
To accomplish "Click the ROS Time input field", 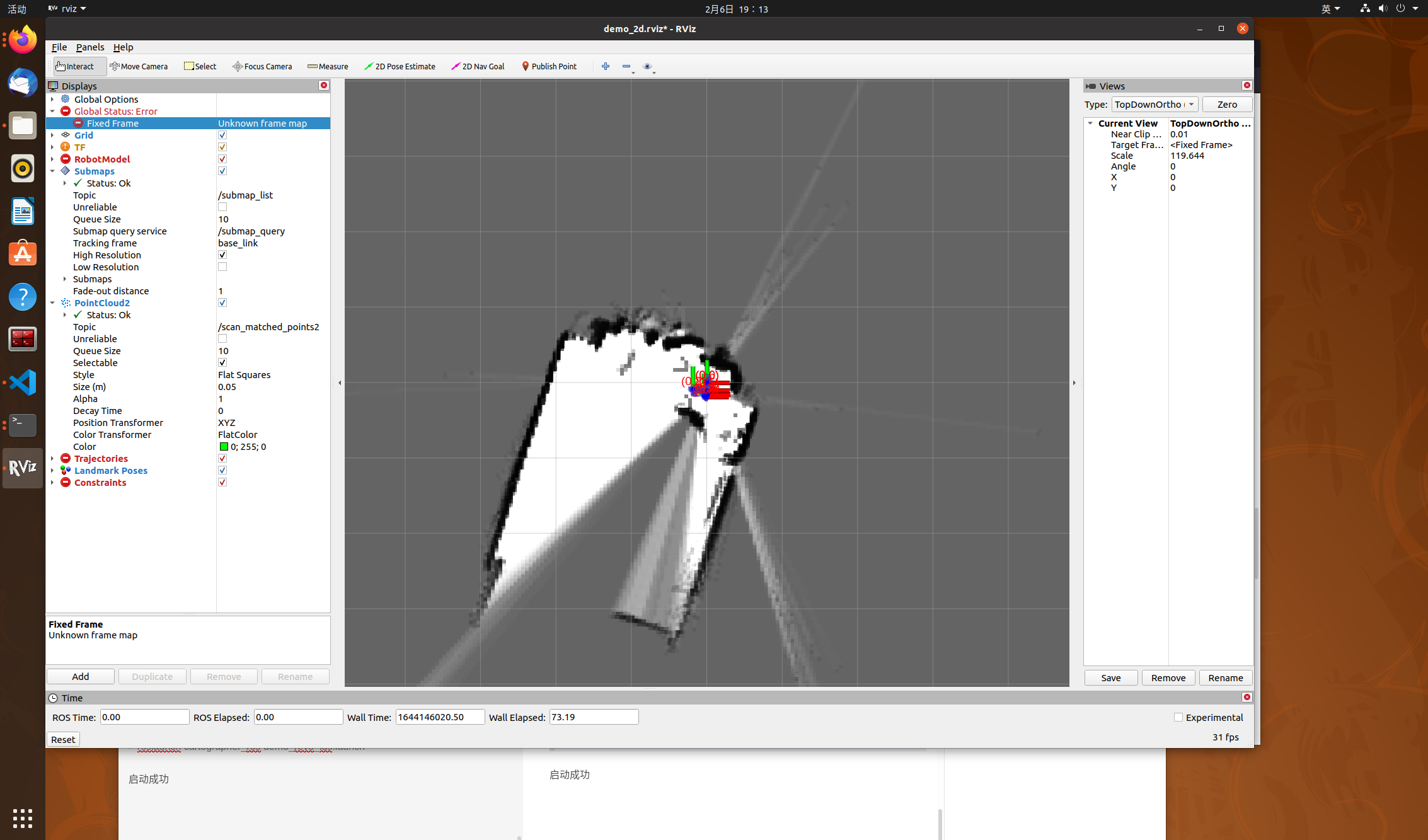I will click(144, 716).
